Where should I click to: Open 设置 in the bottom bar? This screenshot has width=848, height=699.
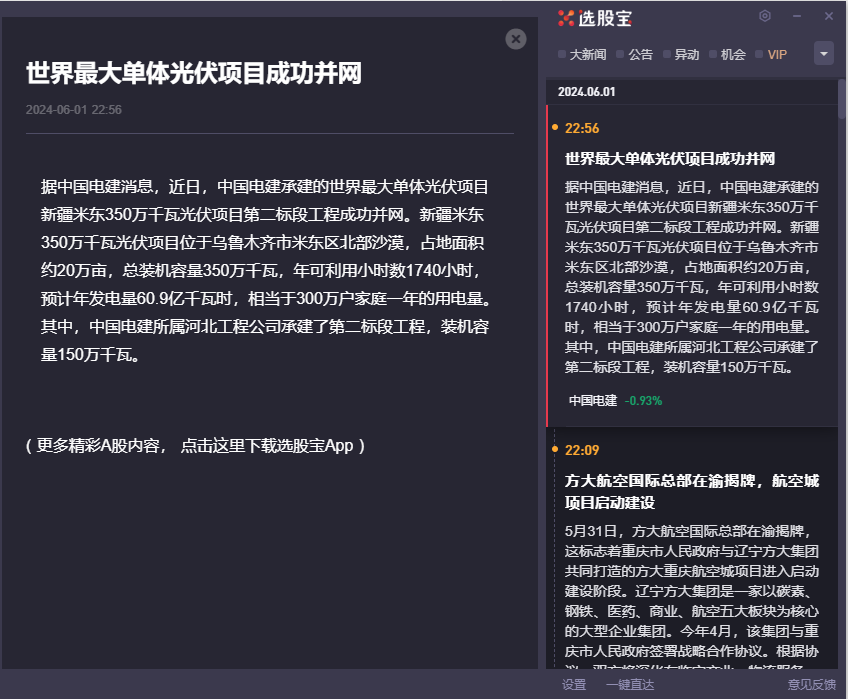(574, 685)
